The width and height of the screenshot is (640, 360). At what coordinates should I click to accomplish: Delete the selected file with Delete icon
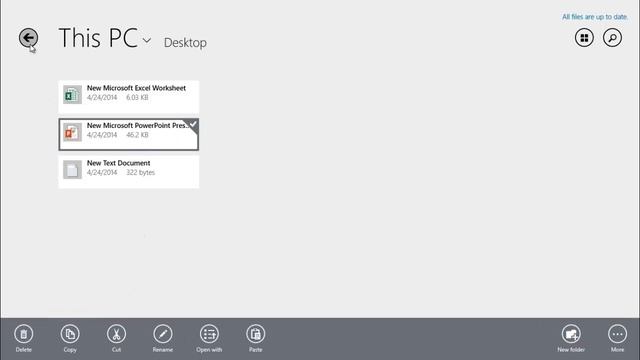[24, 334]
